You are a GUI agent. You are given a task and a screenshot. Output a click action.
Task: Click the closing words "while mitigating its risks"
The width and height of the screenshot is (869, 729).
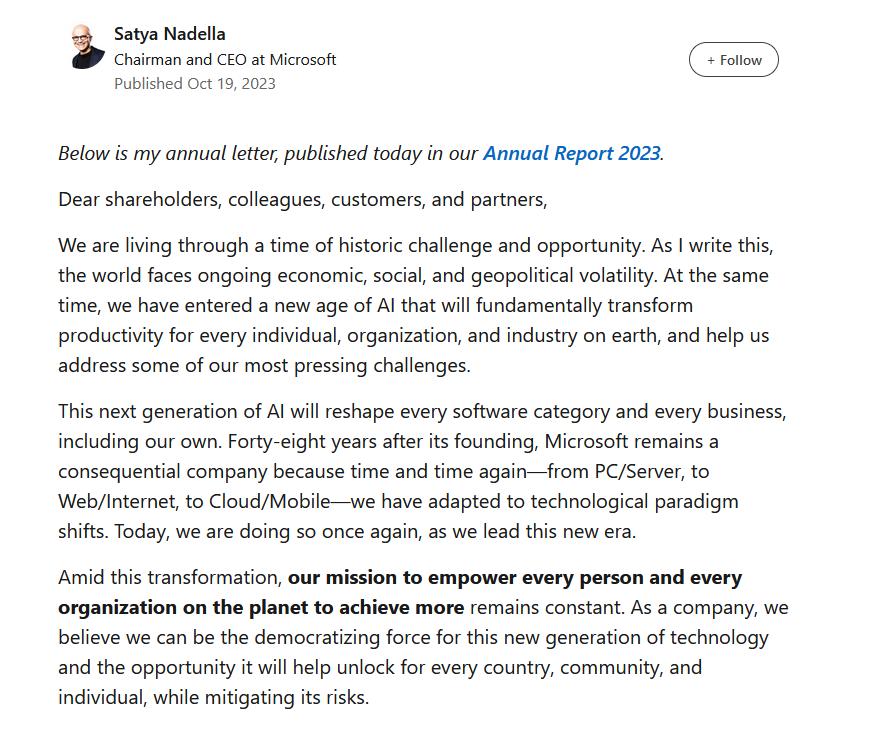click(261, 697)
